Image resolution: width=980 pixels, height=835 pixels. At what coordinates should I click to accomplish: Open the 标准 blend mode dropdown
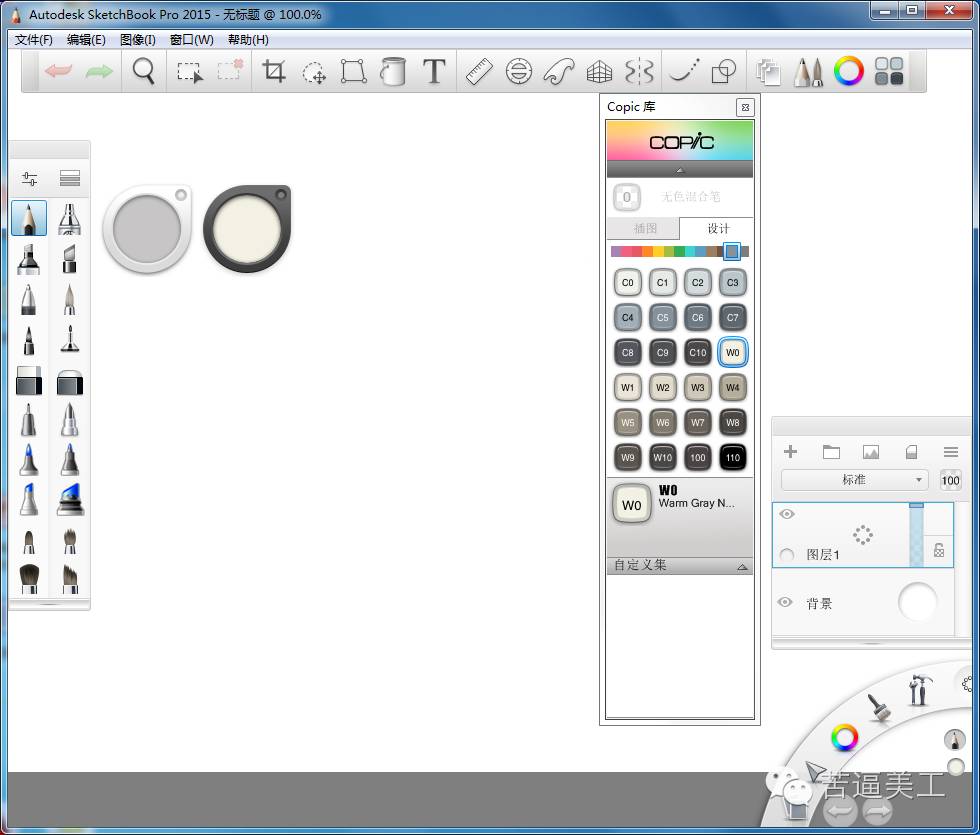click(x=854, y=480)
